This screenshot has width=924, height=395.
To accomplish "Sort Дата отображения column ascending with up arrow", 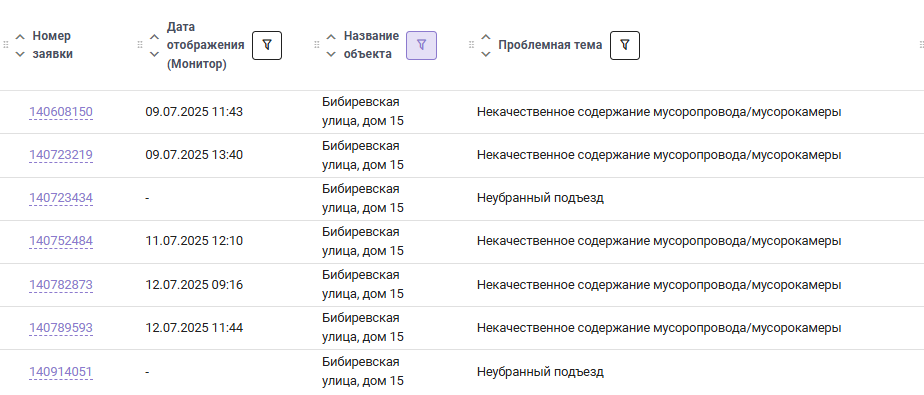I will [154, 37].
